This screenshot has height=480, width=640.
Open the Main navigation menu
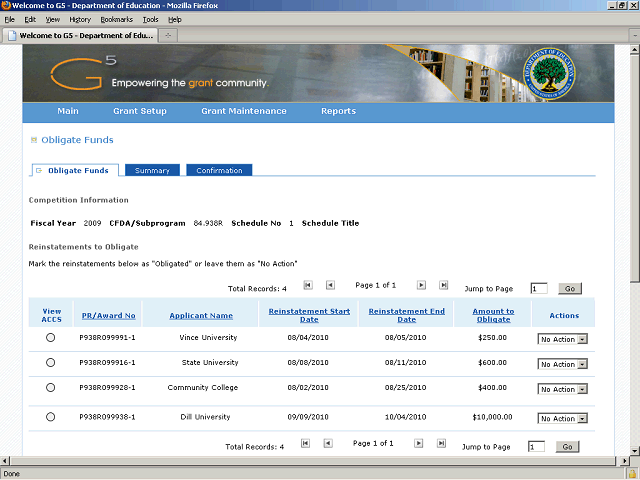tap(68, 111)
